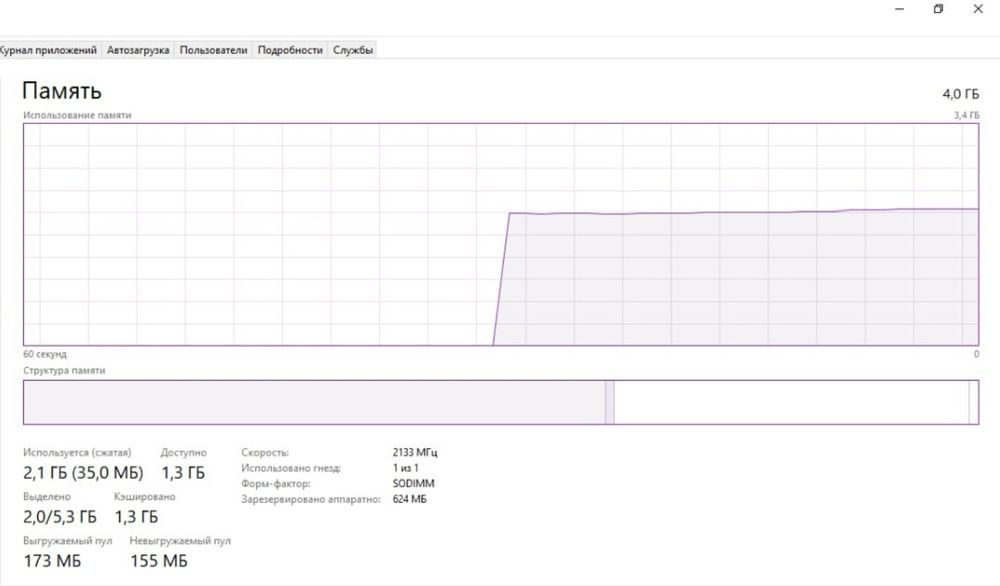Screen dimensions: 1000x586
Task: Click the 2,0/5,3 ГБ committed value
Action: (x=60, y=516)
